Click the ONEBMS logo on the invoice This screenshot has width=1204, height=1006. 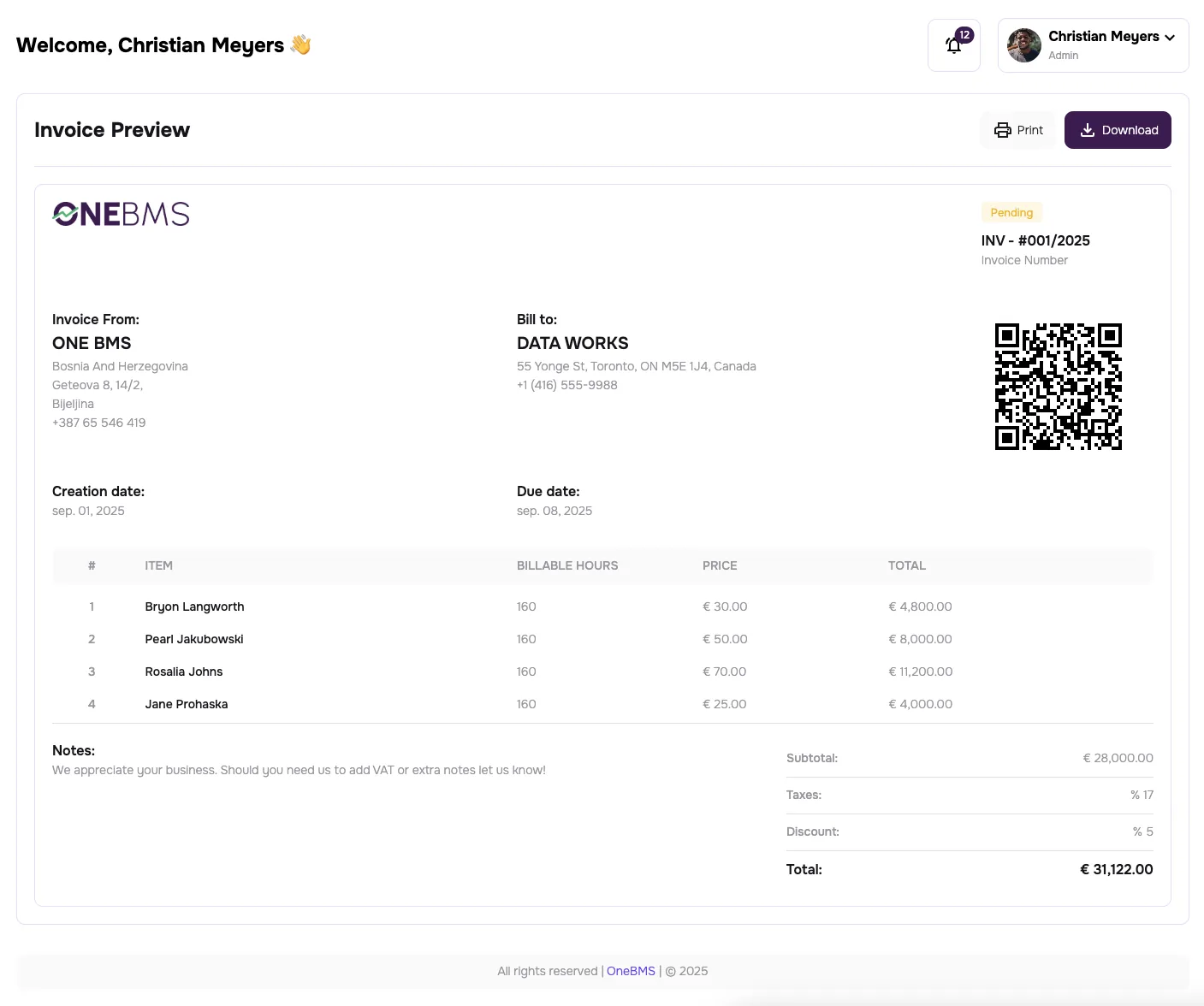click(120, 213)
